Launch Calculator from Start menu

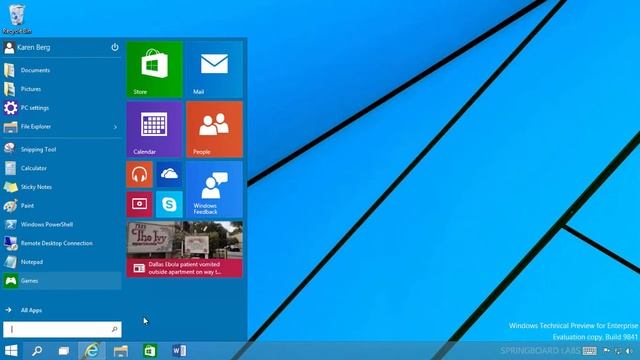coord(62,168)
